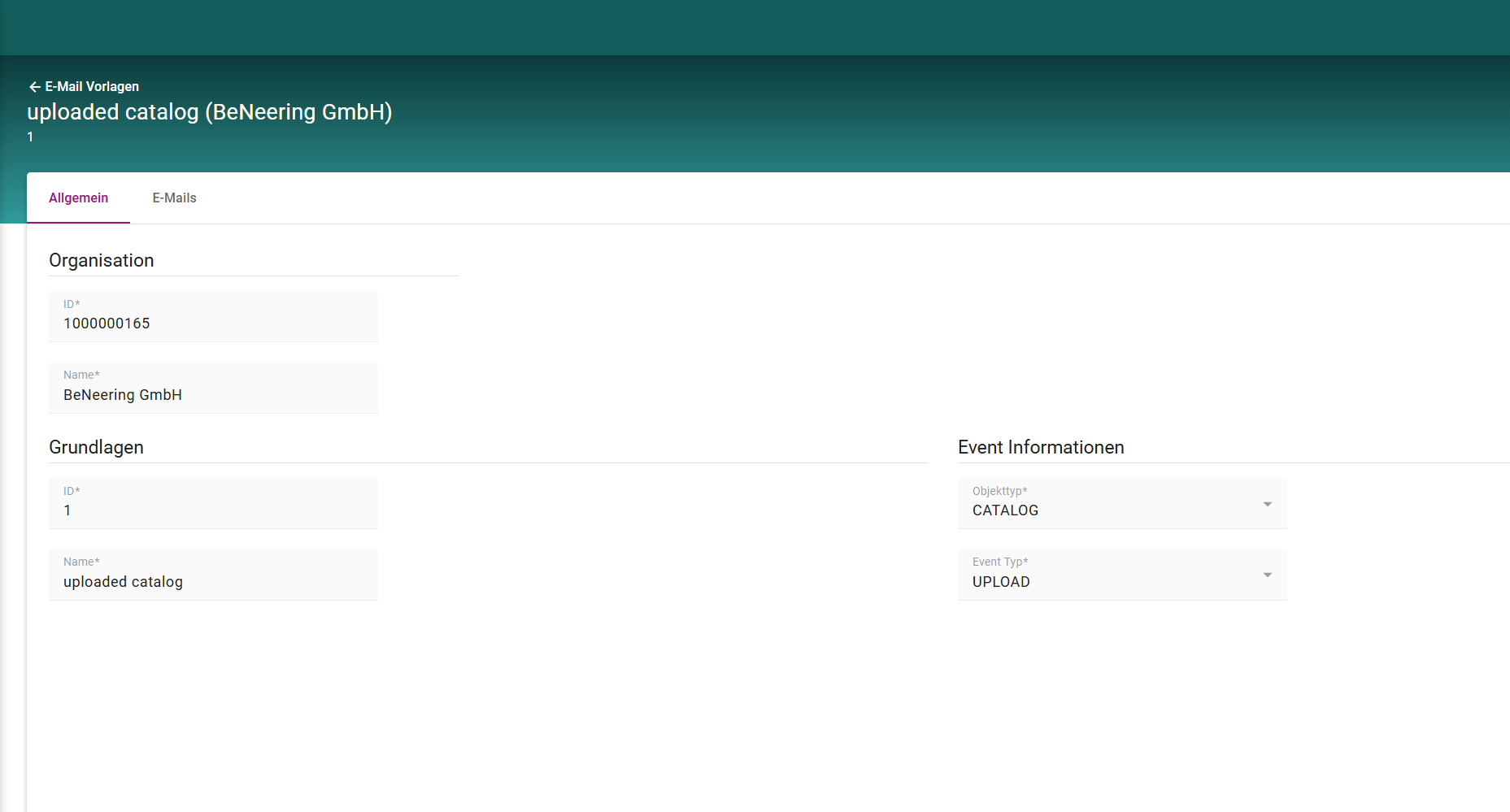The width and height of the screenshot is (1510, 812).
Task: Open the Objekttyp dropdown showing CATALOG
Action: pos(1122,503)
